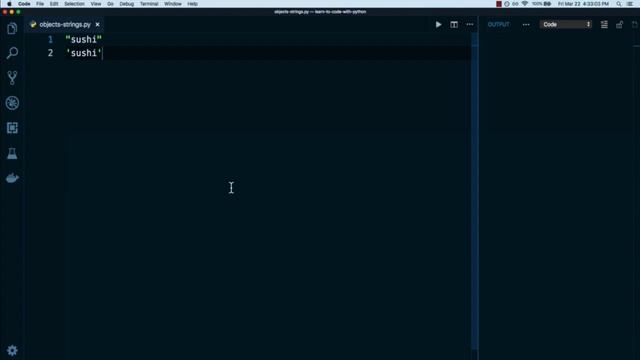This screenshot has width=640, height=360.
Task: Click line number 1 in gutter
Action: tap(50, 40)
